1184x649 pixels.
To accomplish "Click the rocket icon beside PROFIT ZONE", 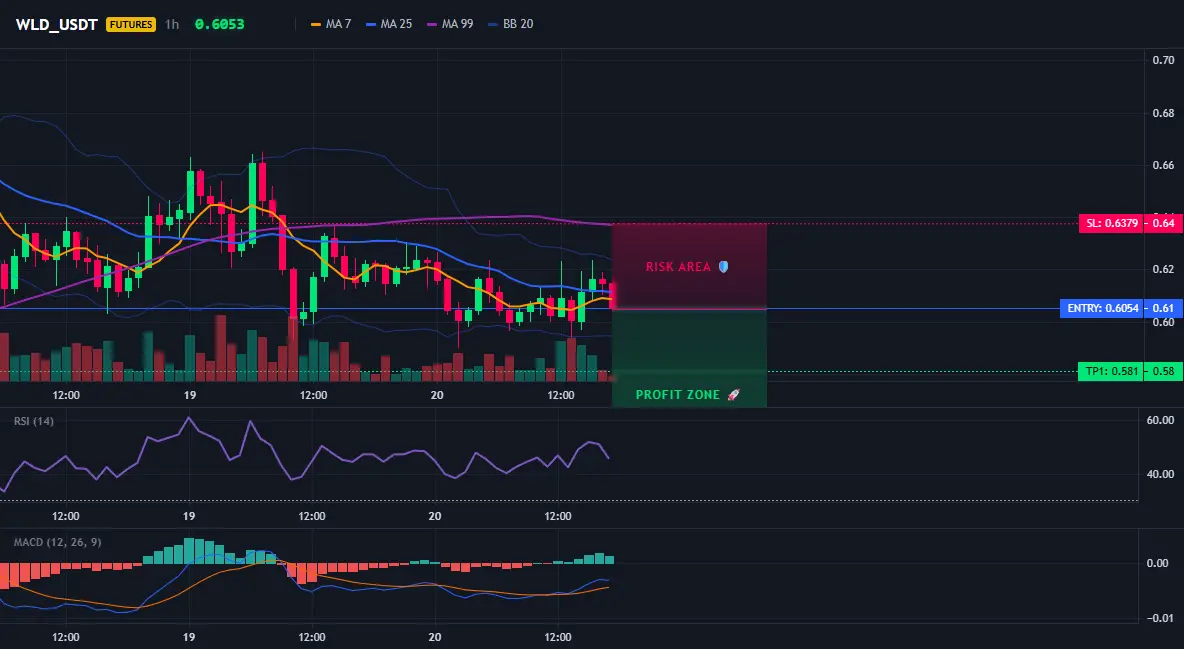I will point(733,394).
